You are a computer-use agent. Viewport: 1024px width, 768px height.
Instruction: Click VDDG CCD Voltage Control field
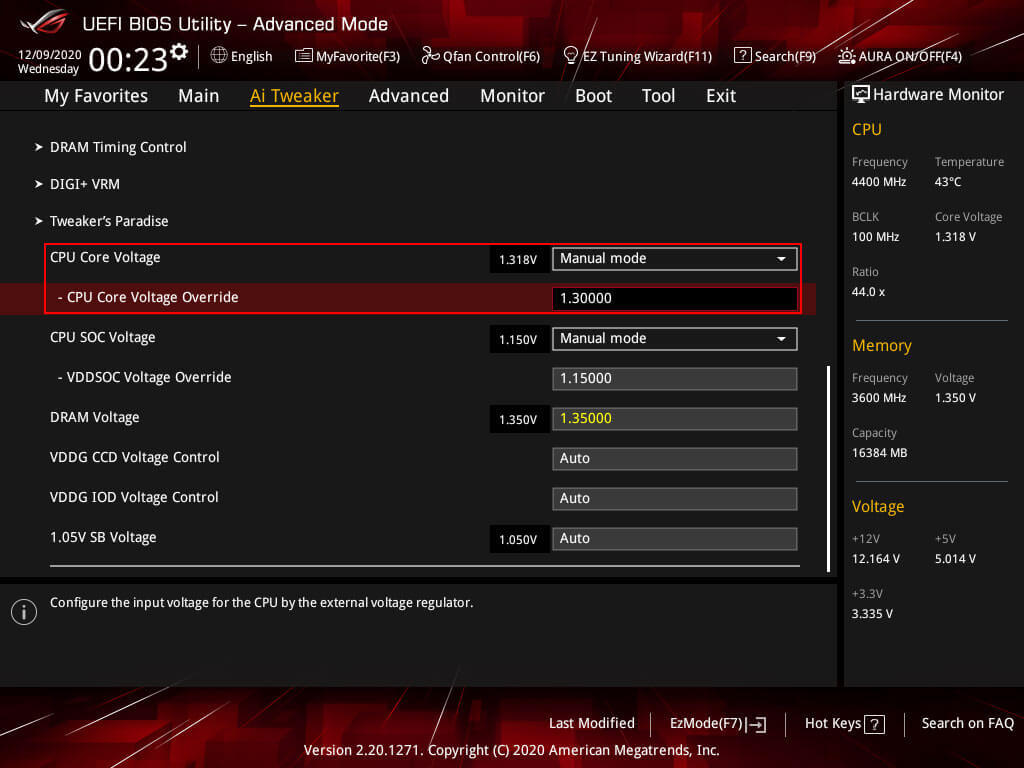click(x=675, y=458)
